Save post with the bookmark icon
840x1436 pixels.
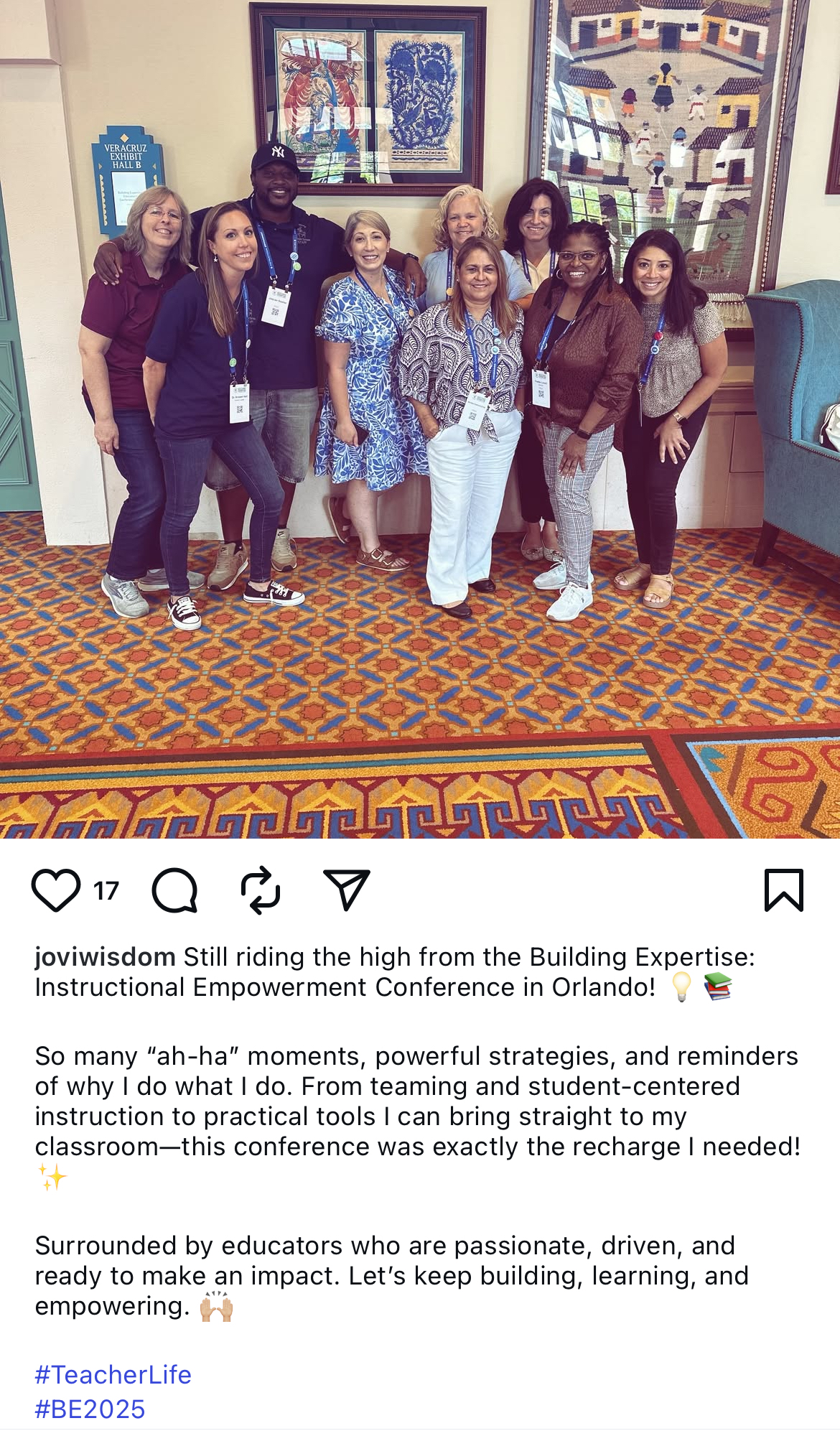[x=784, y=890]
